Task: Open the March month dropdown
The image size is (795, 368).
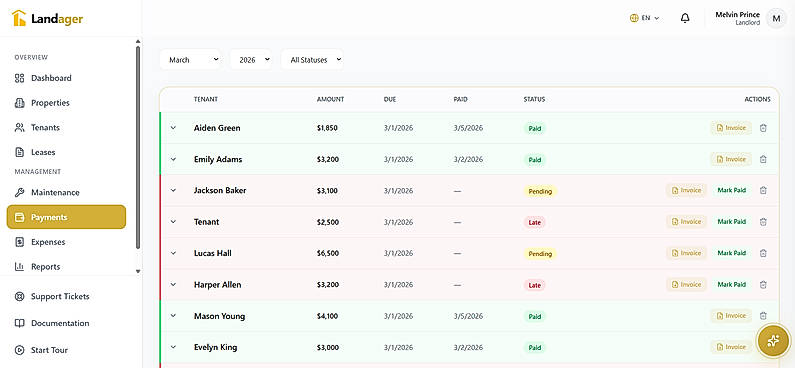Action: (190, 60)
